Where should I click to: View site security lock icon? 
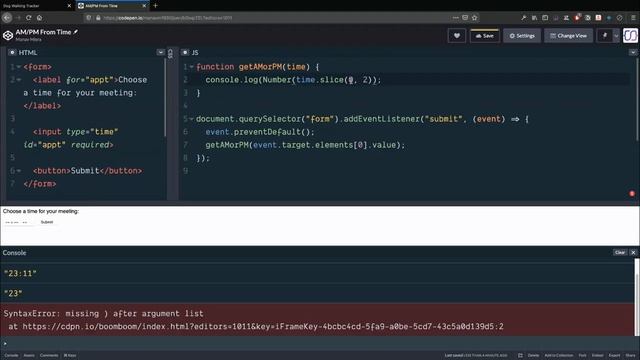(98, 18)
